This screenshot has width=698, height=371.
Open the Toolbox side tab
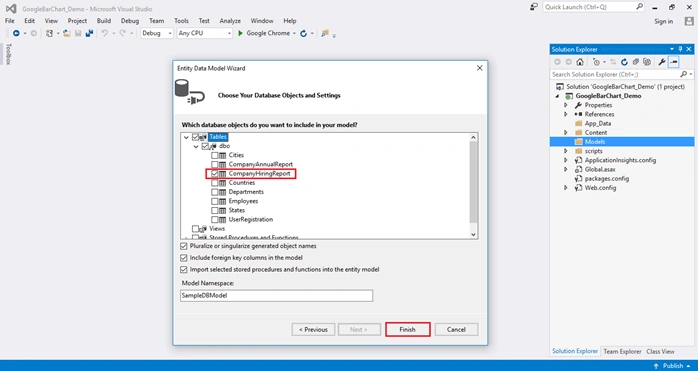(8, 54)
